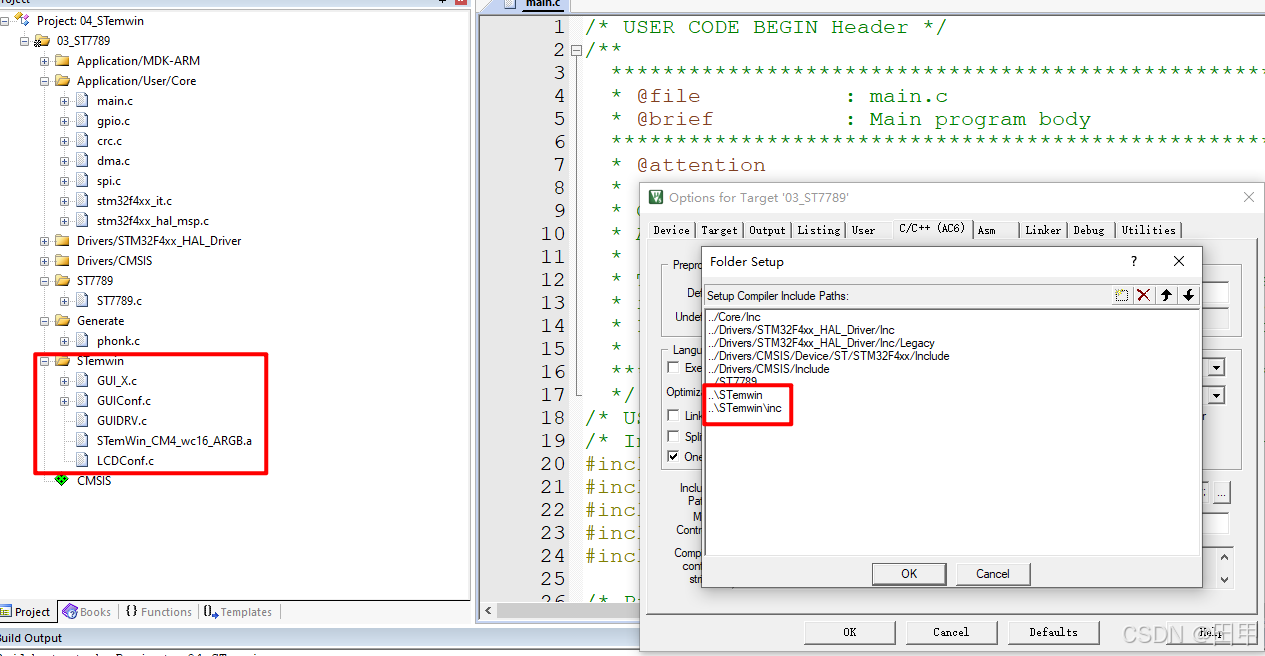Open the Listing tab
This screenshot has width=1265, height=656.
819,230
